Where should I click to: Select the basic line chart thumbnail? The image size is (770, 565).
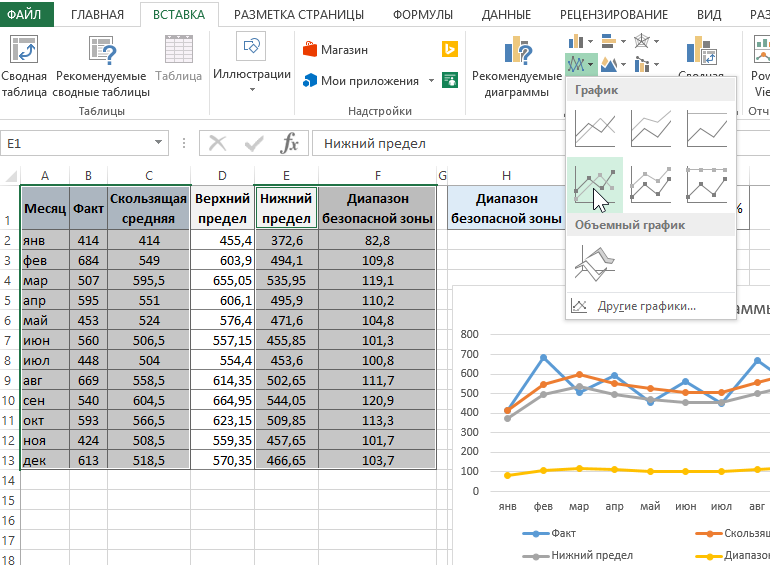595,129
